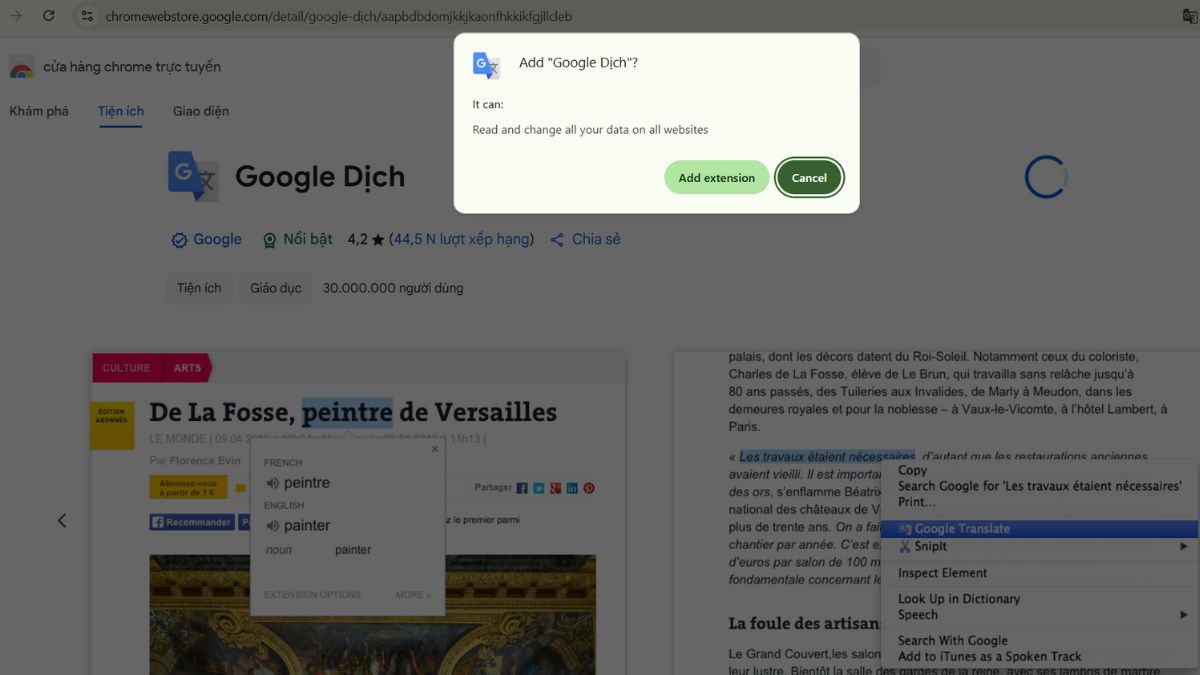The image size is (1200, 675).
Task: Click Facebook share icon beside Partager
Action: 522,488
